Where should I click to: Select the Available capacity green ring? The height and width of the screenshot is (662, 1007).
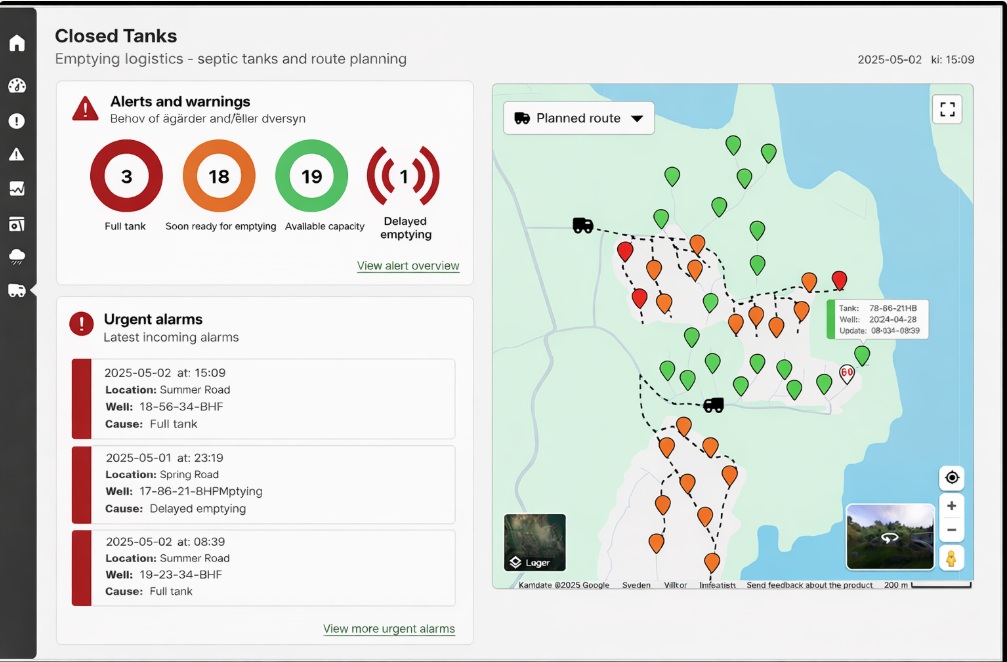coord(311,177)
